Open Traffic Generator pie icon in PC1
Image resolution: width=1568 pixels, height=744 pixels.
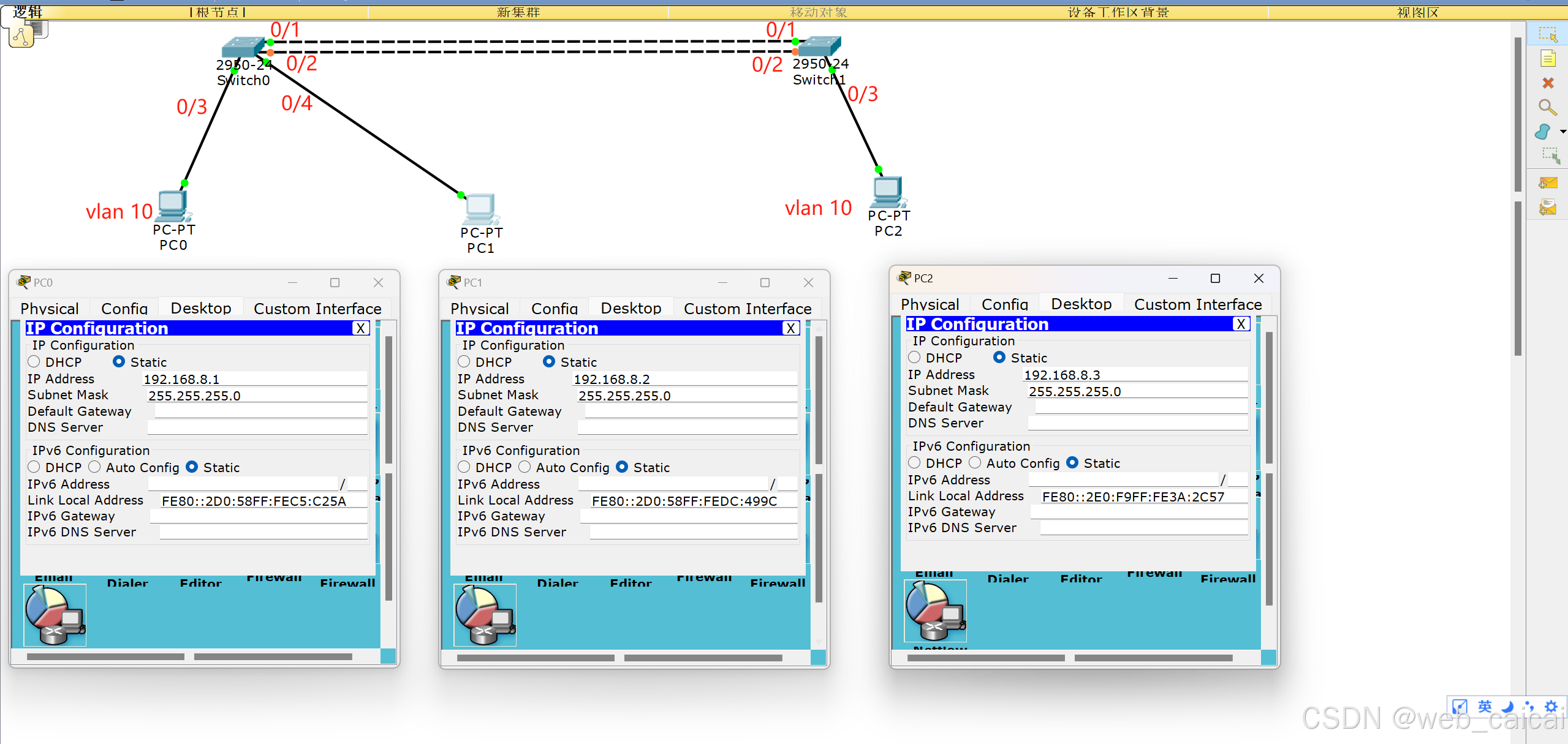click(484, 615)
